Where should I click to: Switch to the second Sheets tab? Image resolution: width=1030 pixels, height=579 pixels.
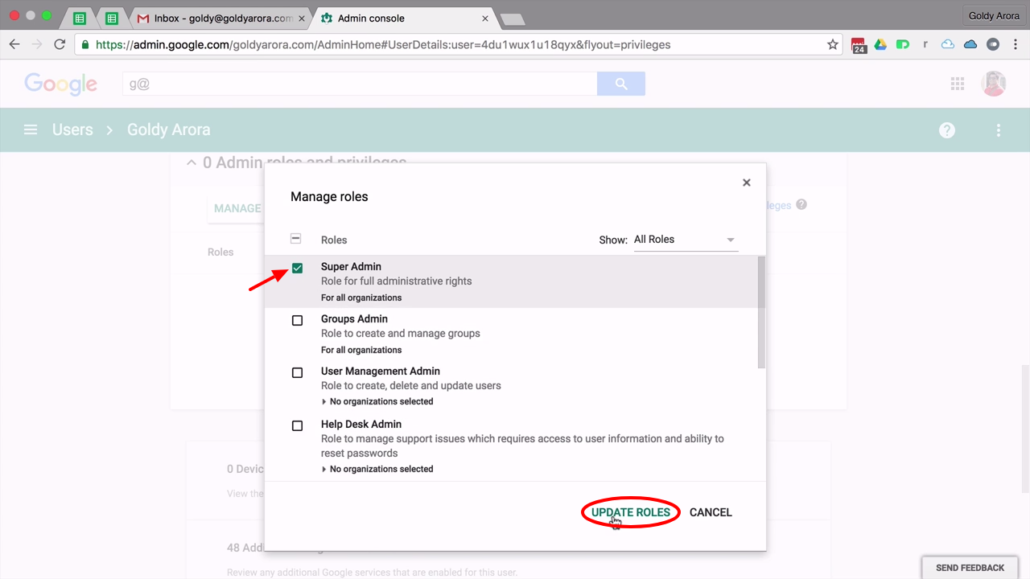pyautogui.click(x=112, y=18)
